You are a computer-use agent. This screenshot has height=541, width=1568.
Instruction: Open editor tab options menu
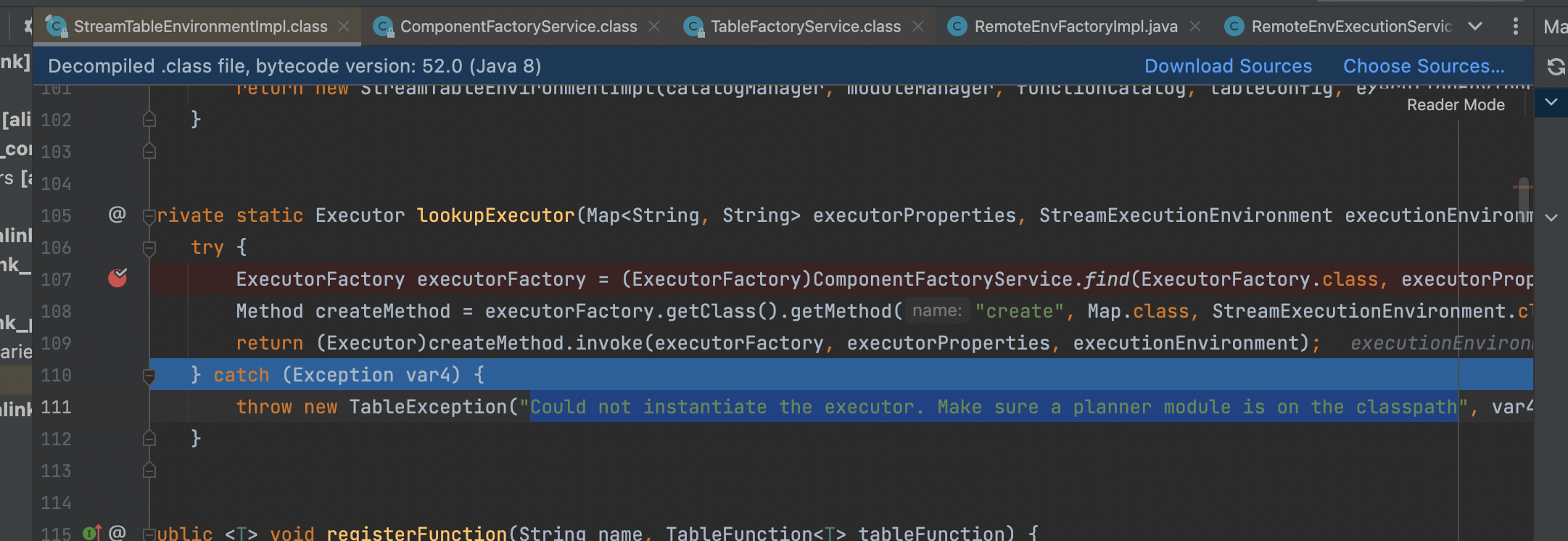(1515, 27)
